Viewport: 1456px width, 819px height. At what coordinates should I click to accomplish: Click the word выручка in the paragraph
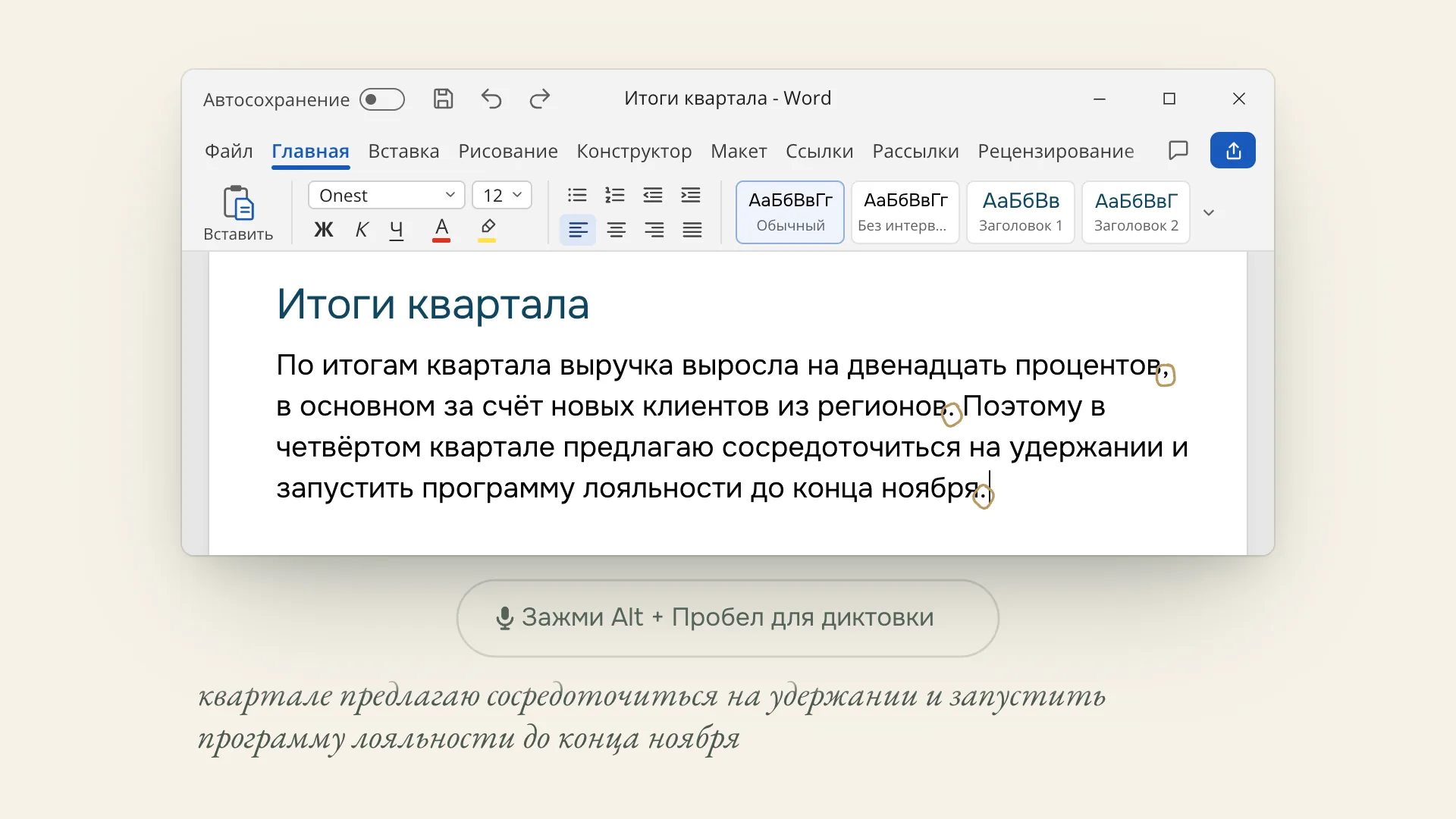click(x=617, y=366)
